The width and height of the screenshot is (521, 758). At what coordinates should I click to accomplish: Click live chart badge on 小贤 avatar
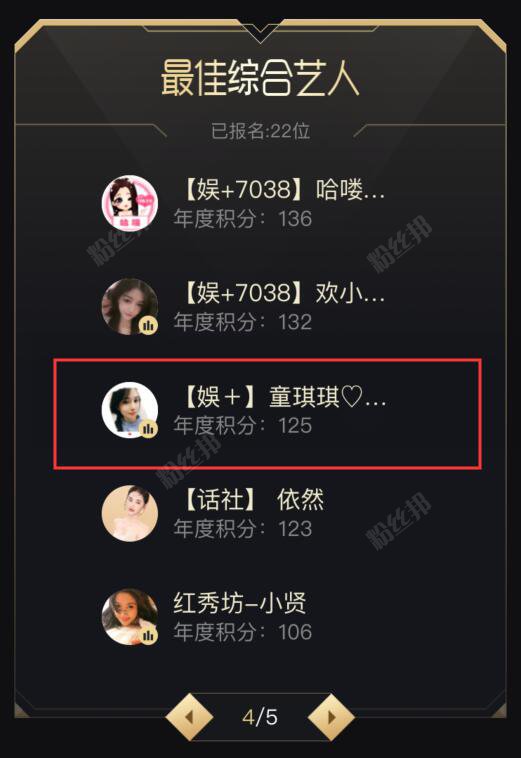point(148,635)
